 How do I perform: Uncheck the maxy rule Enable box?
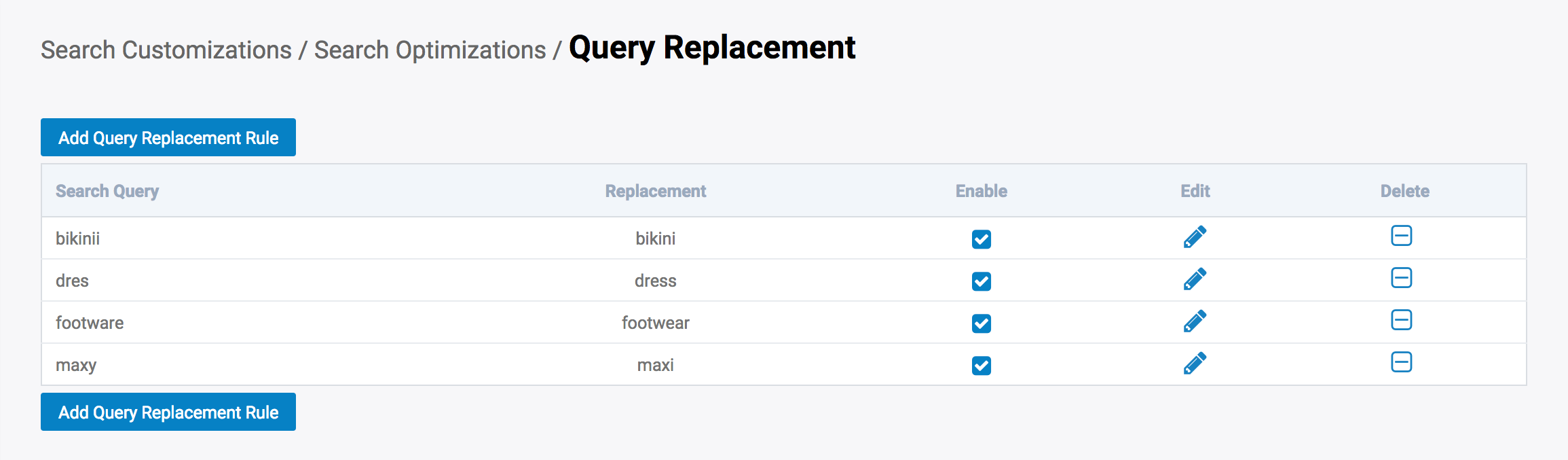981,366
